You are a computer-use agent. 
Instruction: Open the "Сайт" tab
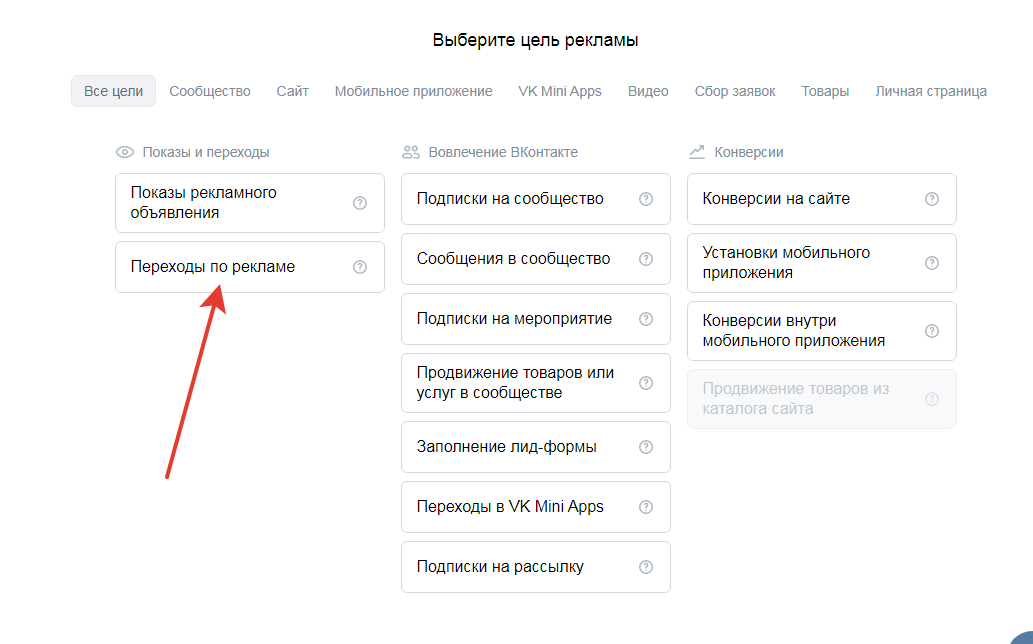click(x=292, y=90)
